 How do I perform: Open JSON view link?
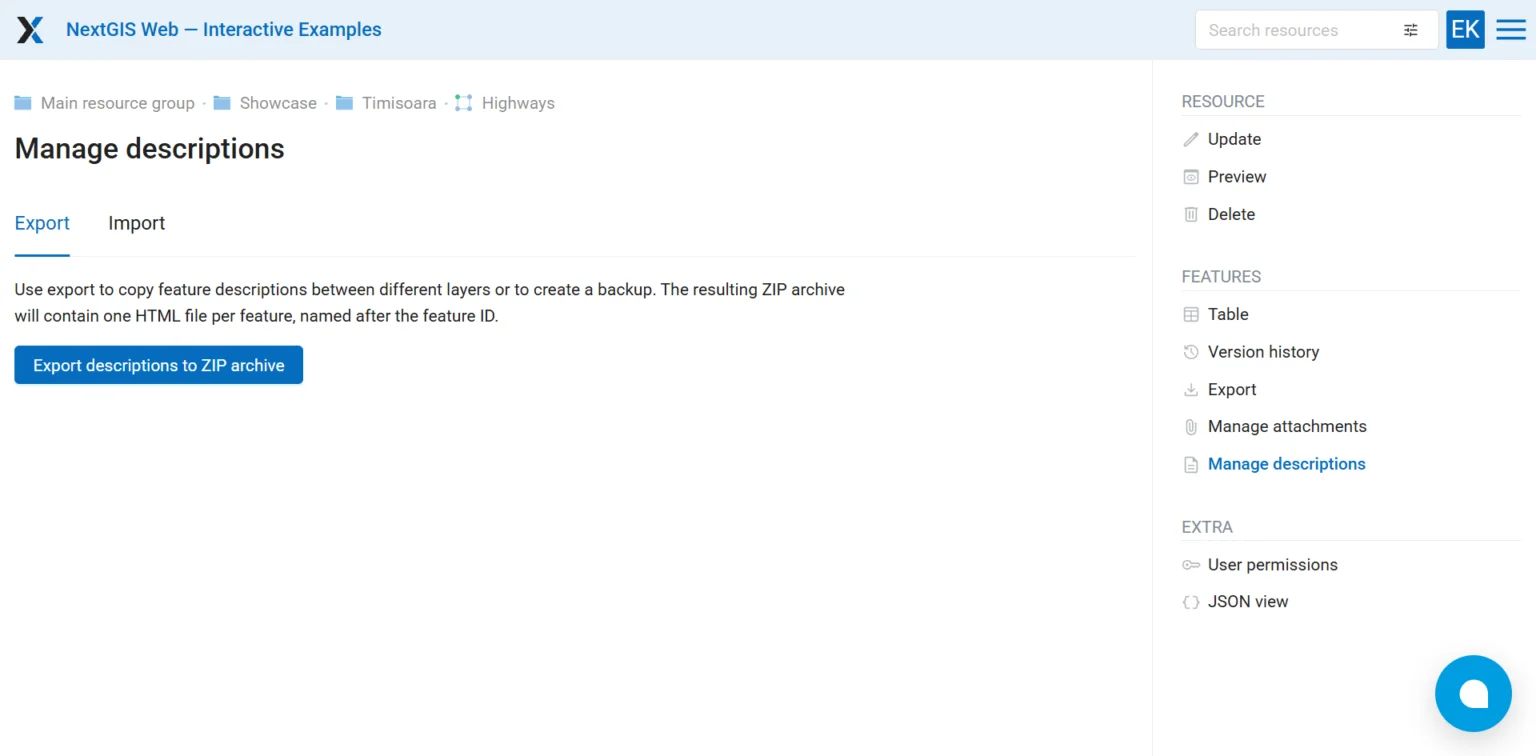[1248, 601]
